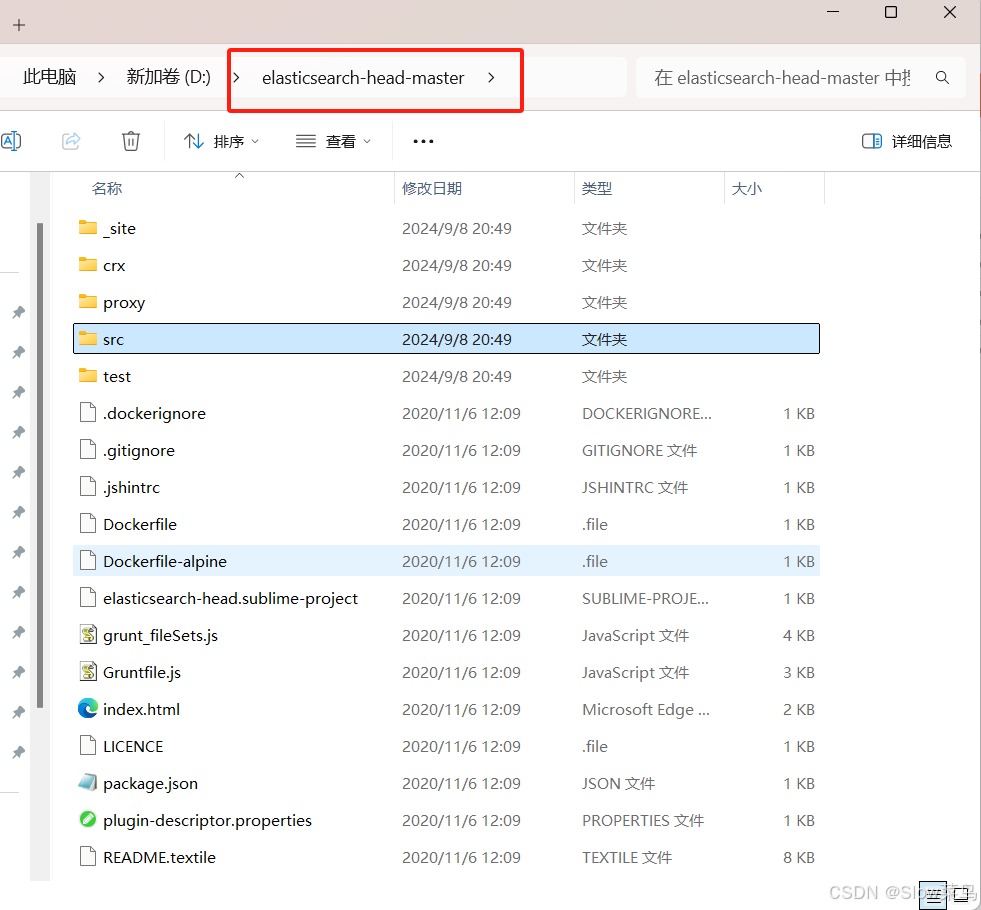This screenshot has width=981, height=910.
Task: Select the file name Gruntfile.js
Action: 142,672
